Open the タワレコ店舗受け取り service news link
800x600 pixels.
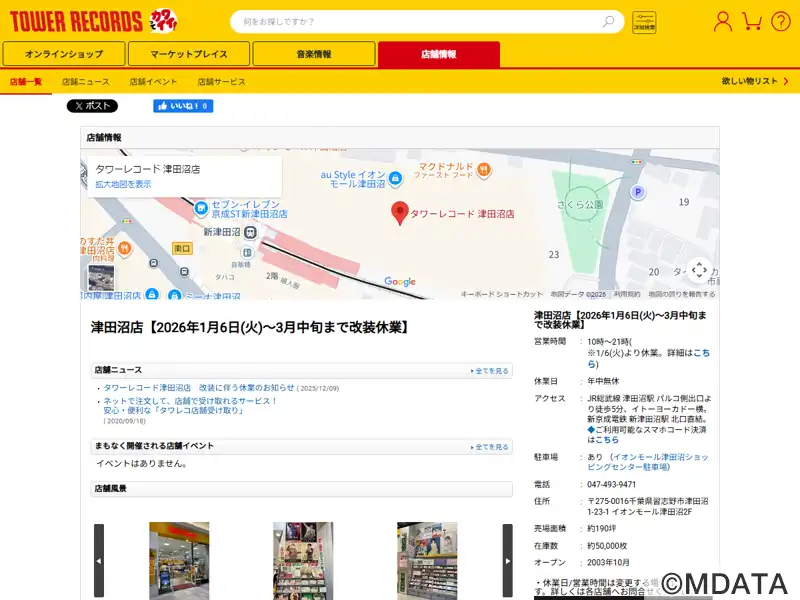[x=190, y=406]
